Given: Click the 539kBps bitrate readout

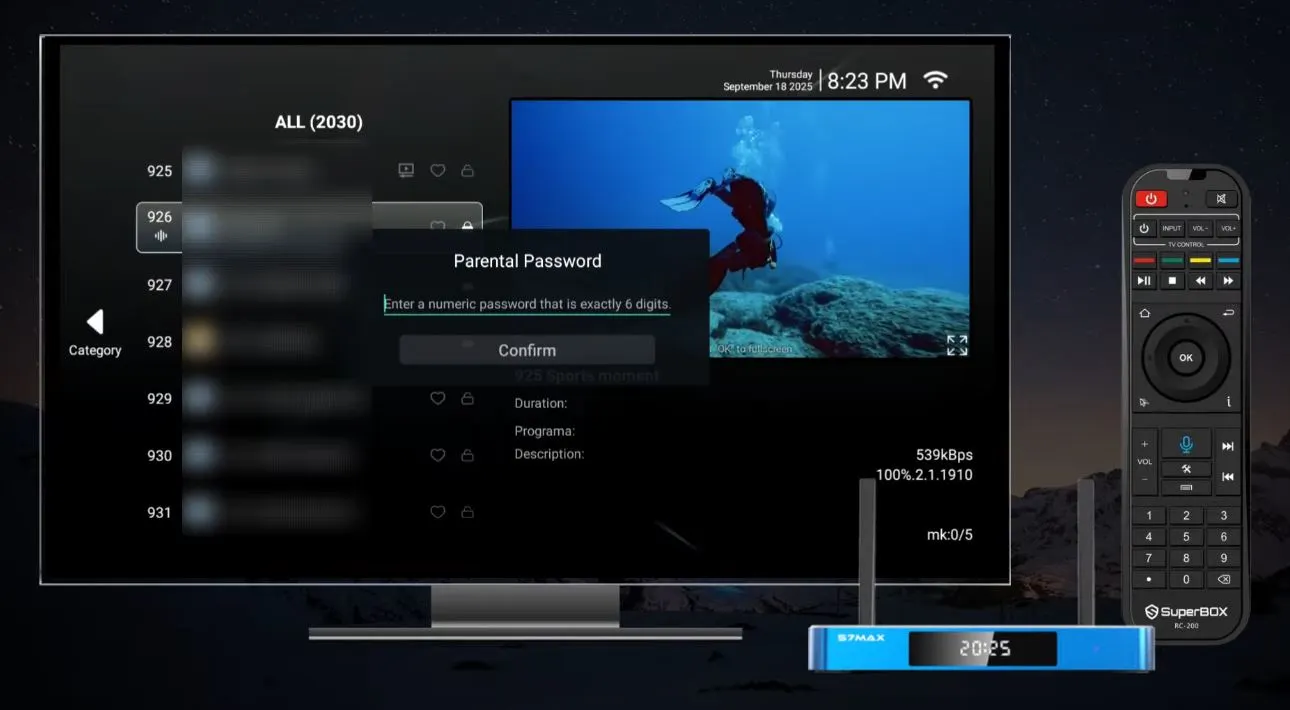Looking at the screenshot, I should coord(944,455).
